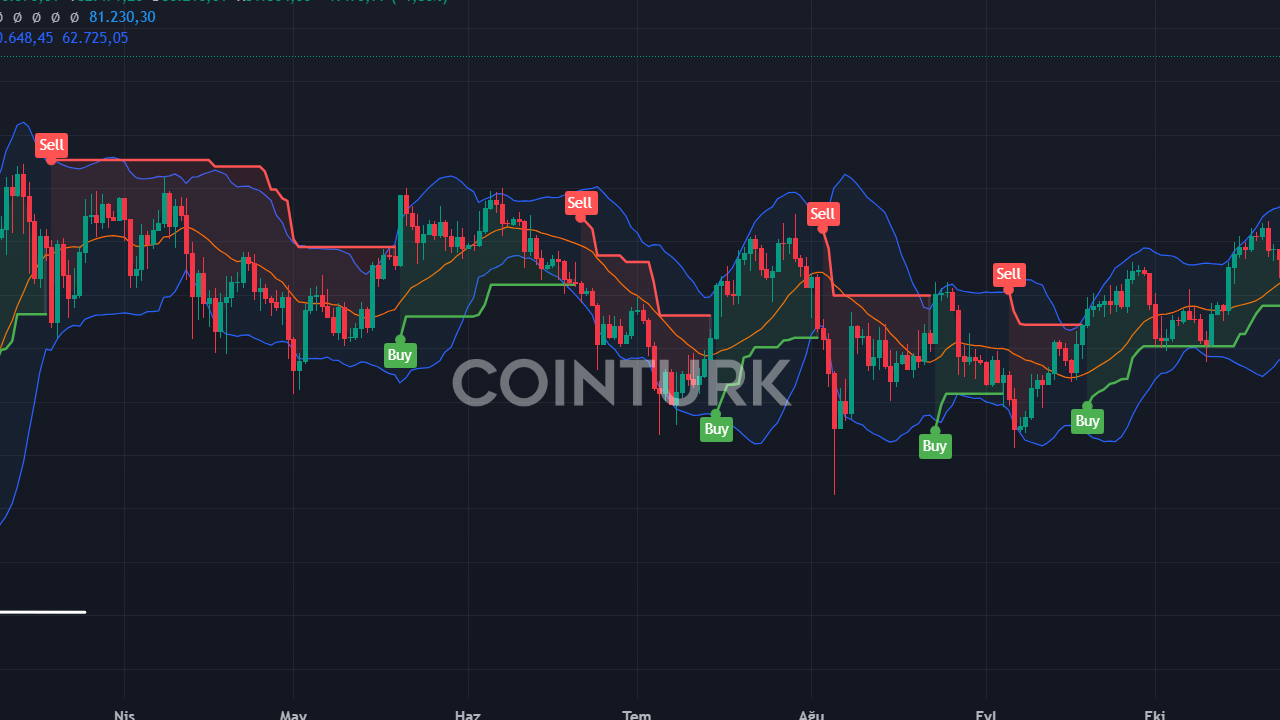Click the Buy marker between May and Haz
1280x720 pixels.
399,355
